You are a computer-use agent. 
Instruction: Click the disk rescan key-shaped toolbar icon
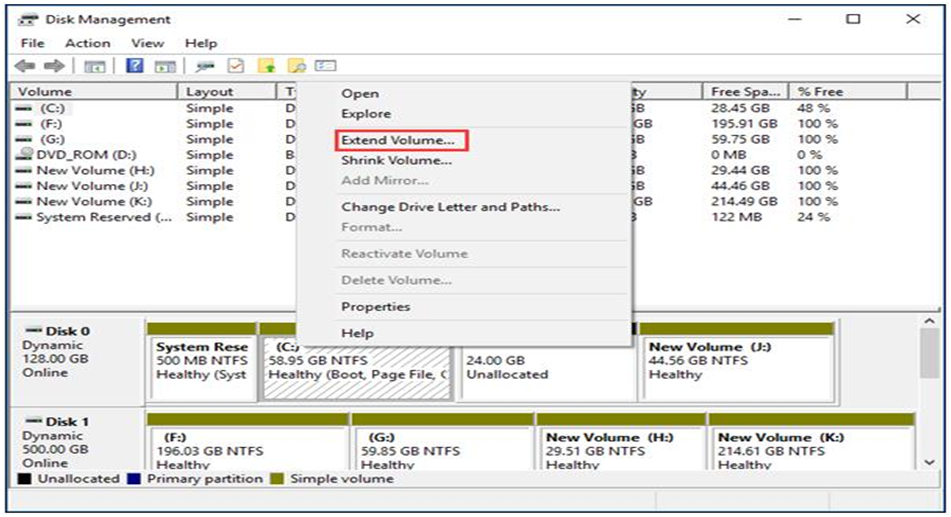[x=205, y=66]
